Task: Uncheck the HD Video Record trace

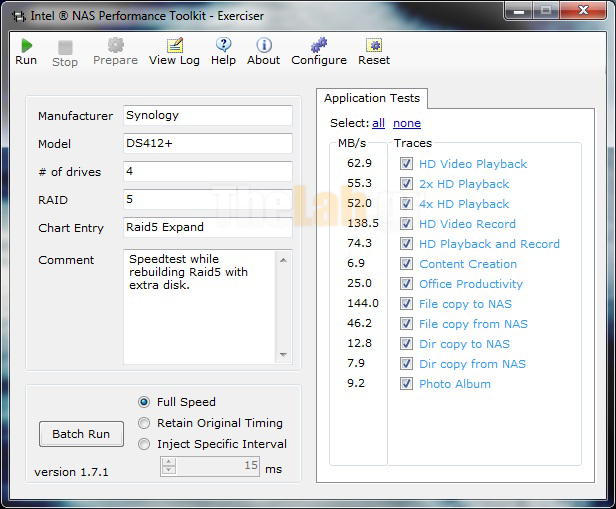Action: [x=406, y=223]
